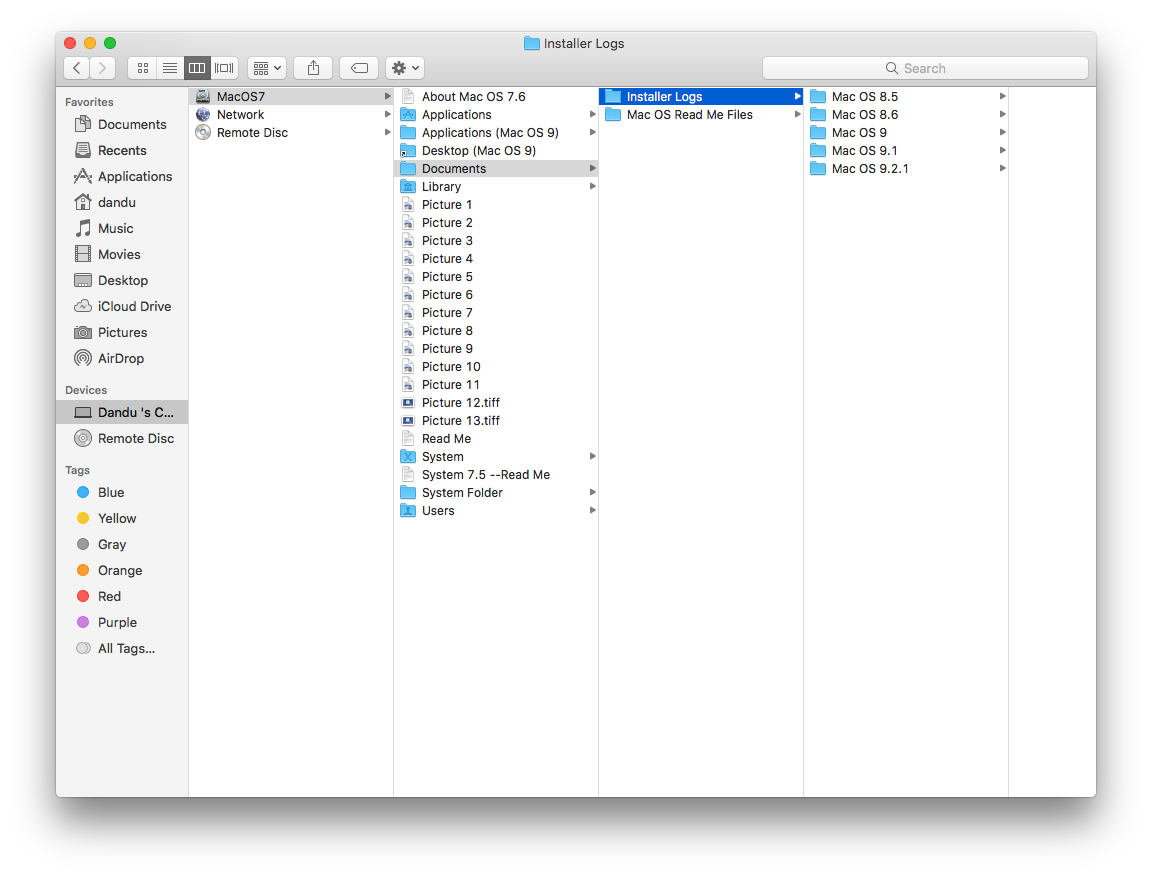Select Network in the first column
Viewport: 1152px width, 877px height.
[291, 115]
